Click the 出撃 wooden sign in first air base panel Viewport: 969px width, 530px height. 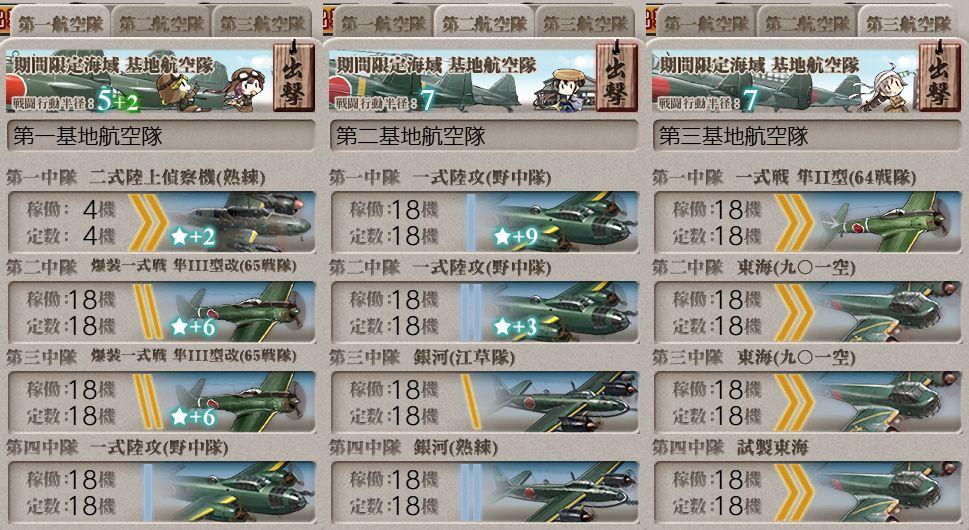294,78
